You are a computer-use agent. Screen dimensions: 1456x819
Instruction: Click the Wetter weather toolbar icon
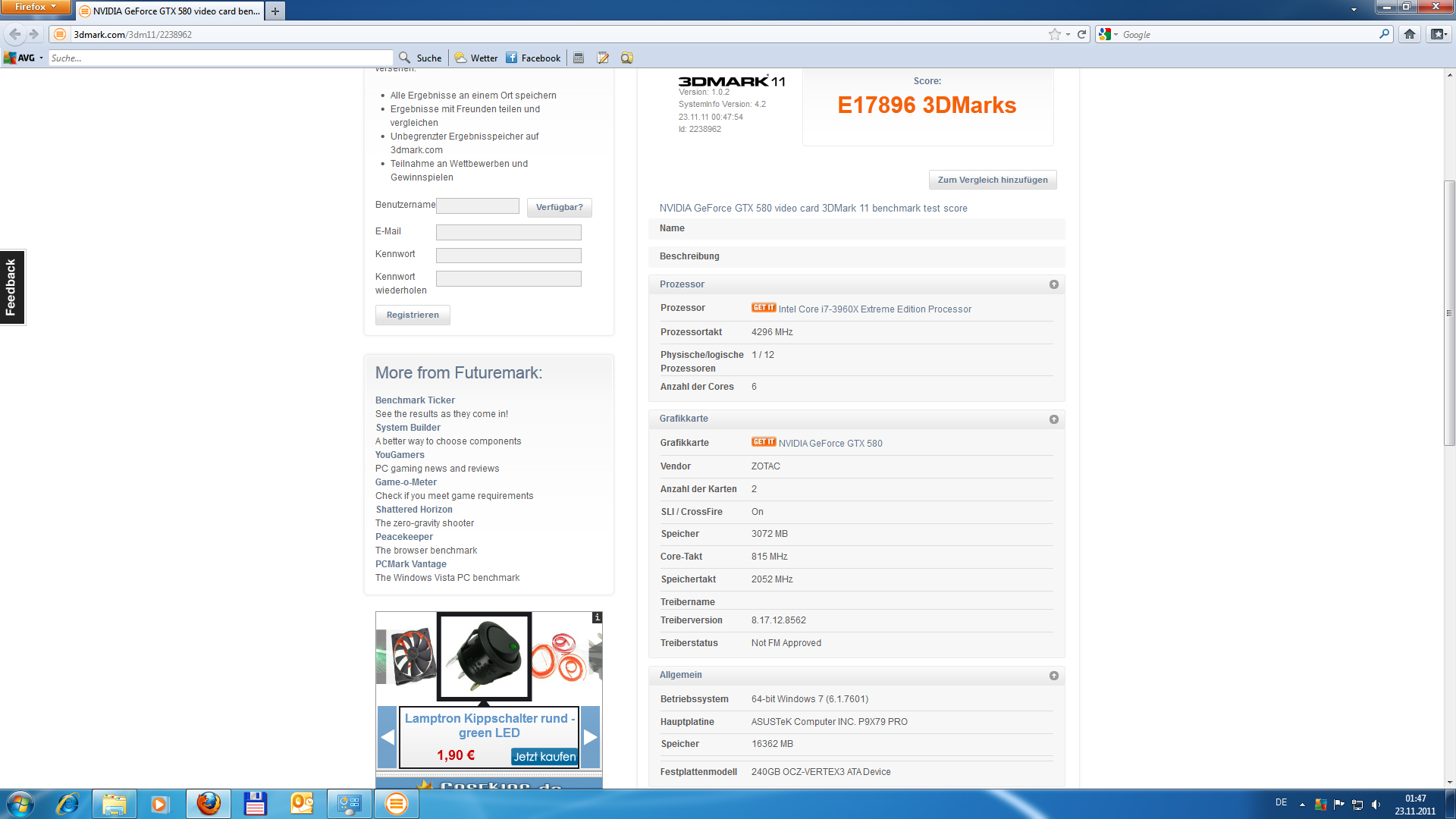pos(476,58)
